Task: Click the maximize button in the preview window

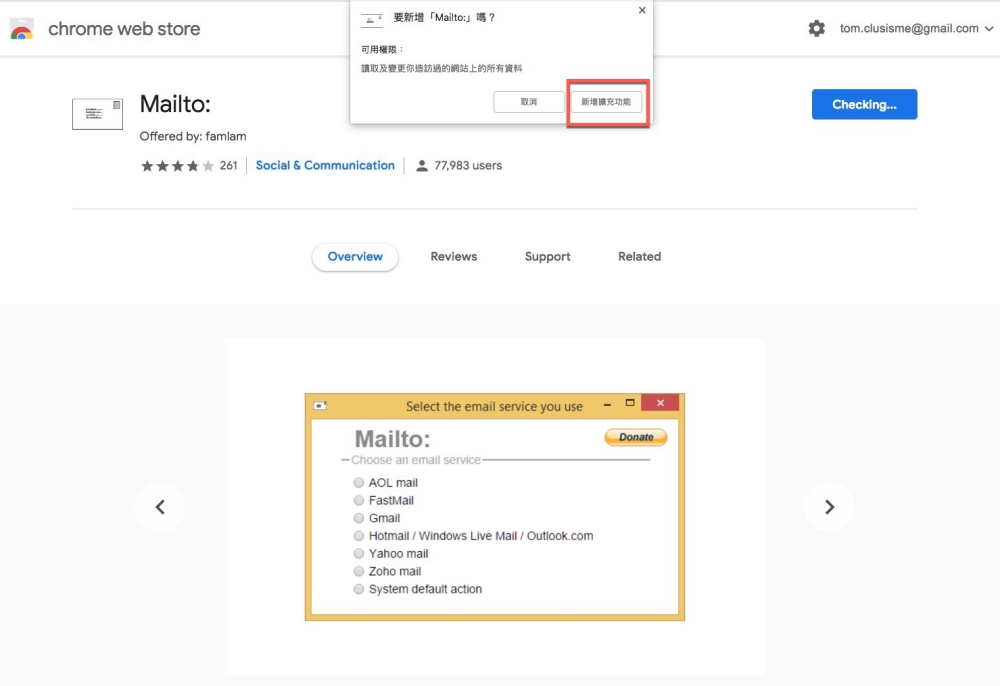Action: point(630,403)
